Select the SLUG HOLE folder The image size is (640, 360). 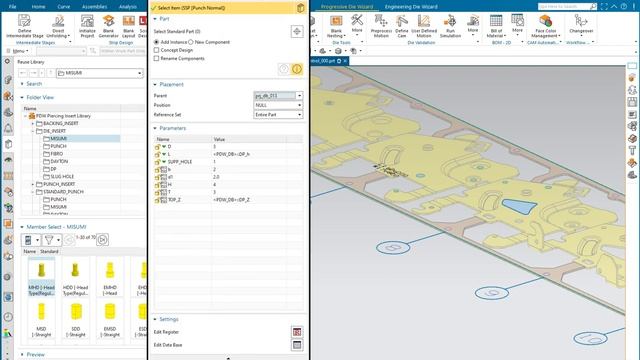[62, 177]
